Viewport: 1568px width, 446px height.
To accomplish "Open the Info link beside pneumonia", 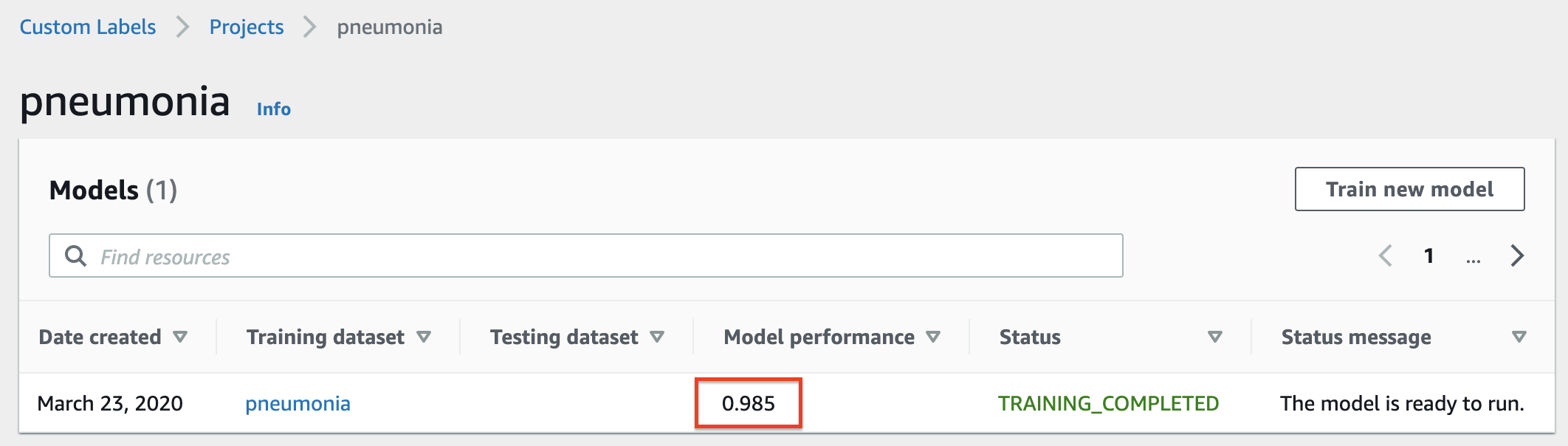I will point(274,109).
